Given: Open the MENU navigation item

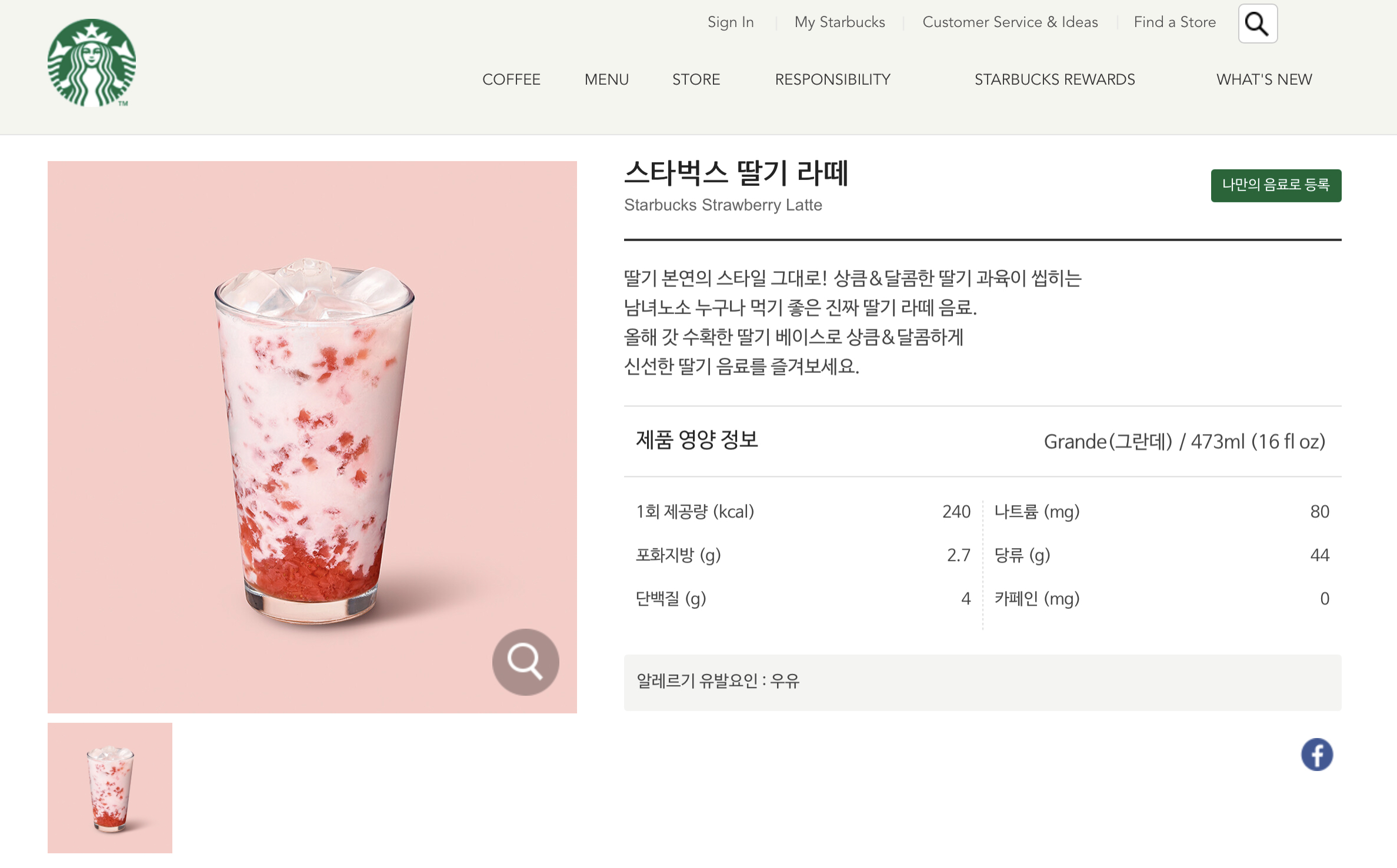Looking at the screenshot, I should [x=606, y=79].
